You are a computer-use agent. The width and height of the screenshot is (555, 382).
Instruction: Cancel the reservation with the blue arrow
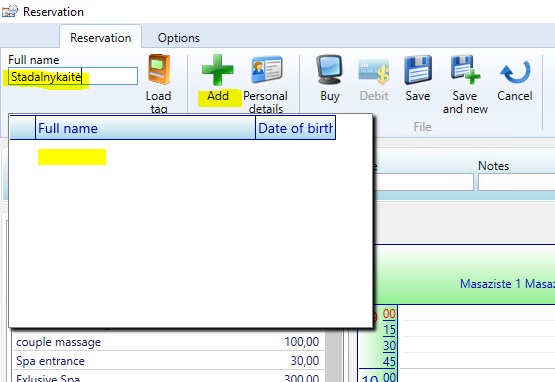point(515,72)
